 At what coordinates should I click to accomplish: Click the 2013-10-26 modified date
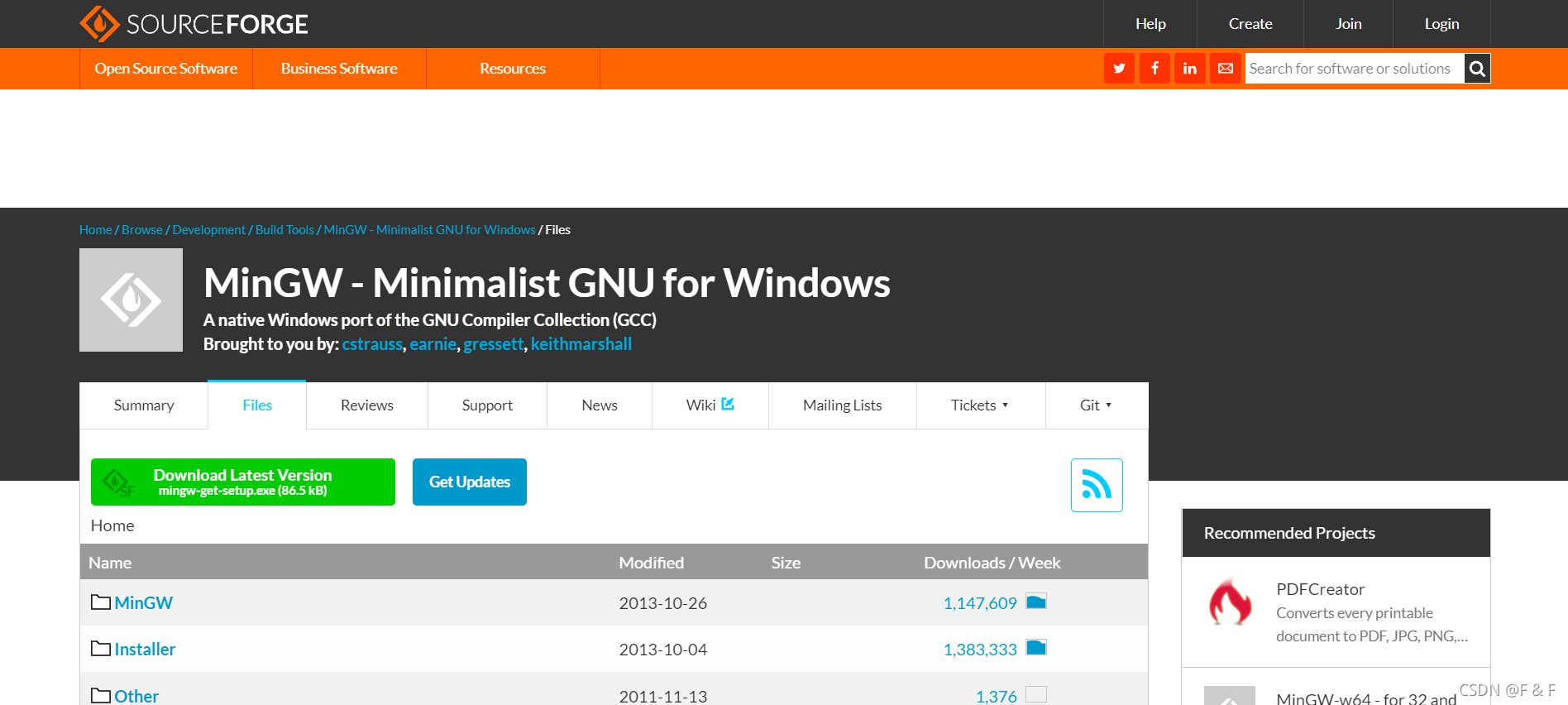point(663,603)
